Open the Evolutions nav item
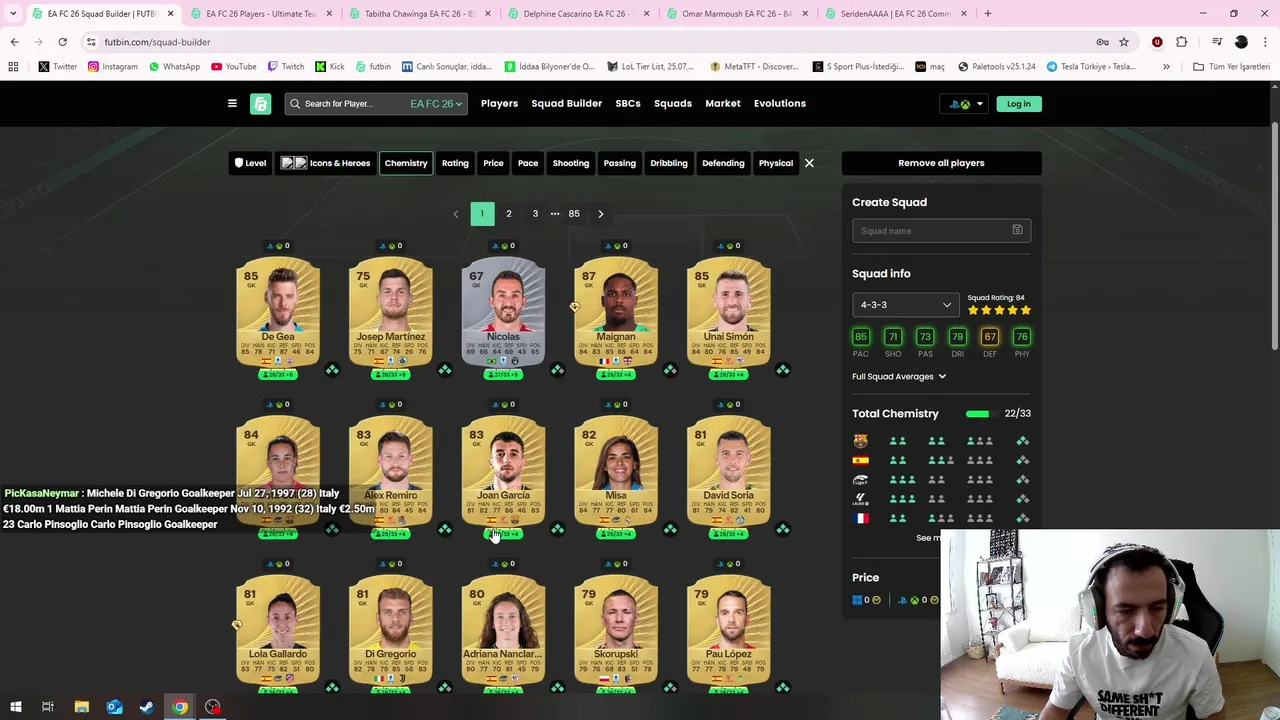Screen dimensions: 1280x720 (780, 103)
